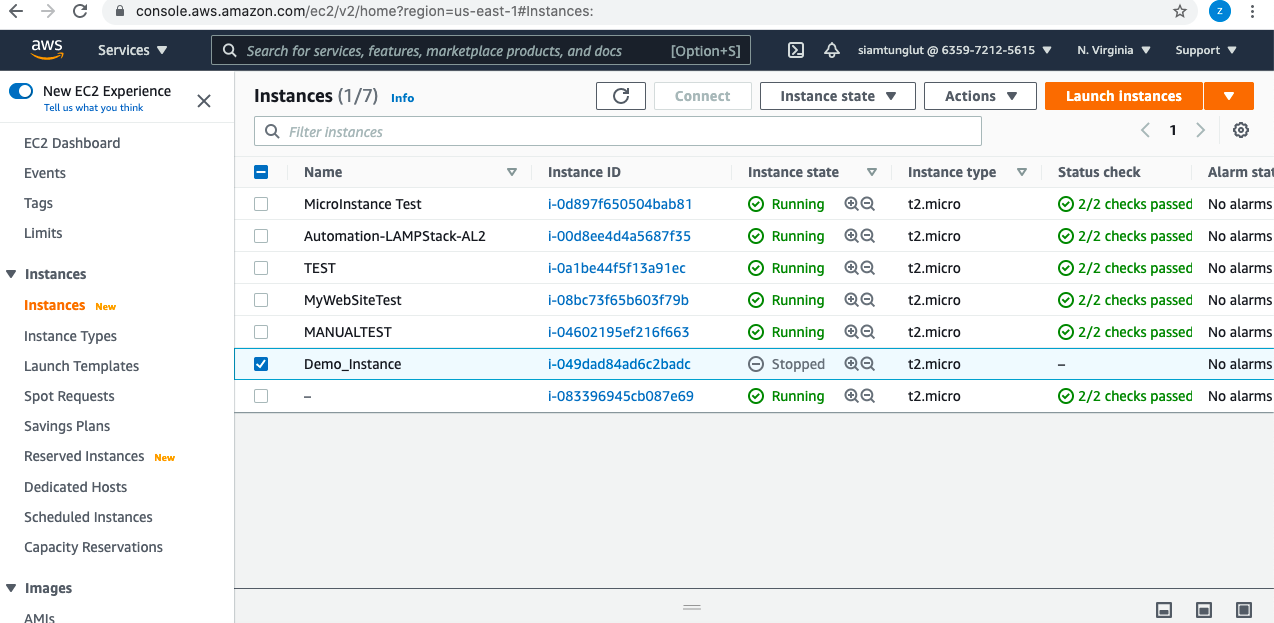The width and height of the screenshot is (1274, 623).
Task: Uncheck the Demo_Instance checkbox
Action: [261, 364]
